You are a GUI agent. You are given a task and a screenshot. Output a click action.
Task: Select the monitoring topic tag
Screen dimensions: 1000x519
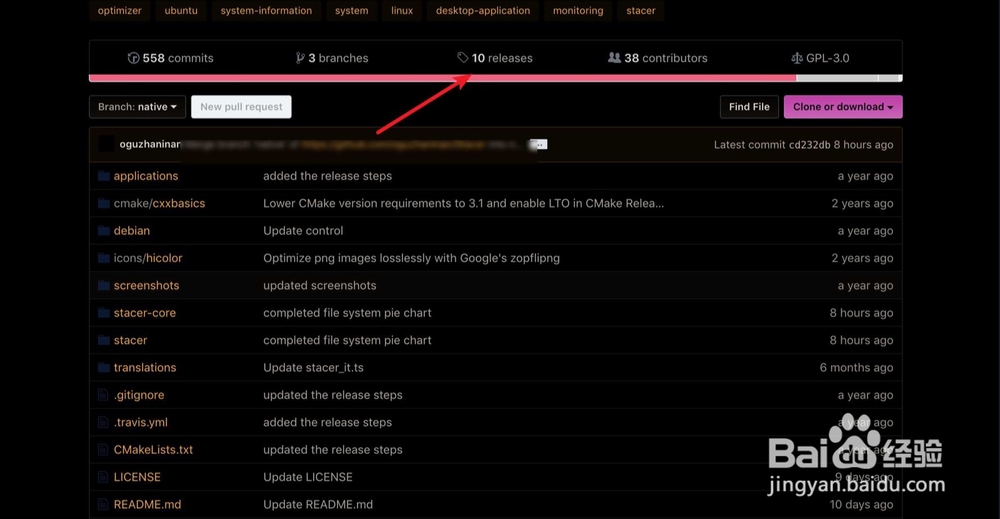[578, 11]
